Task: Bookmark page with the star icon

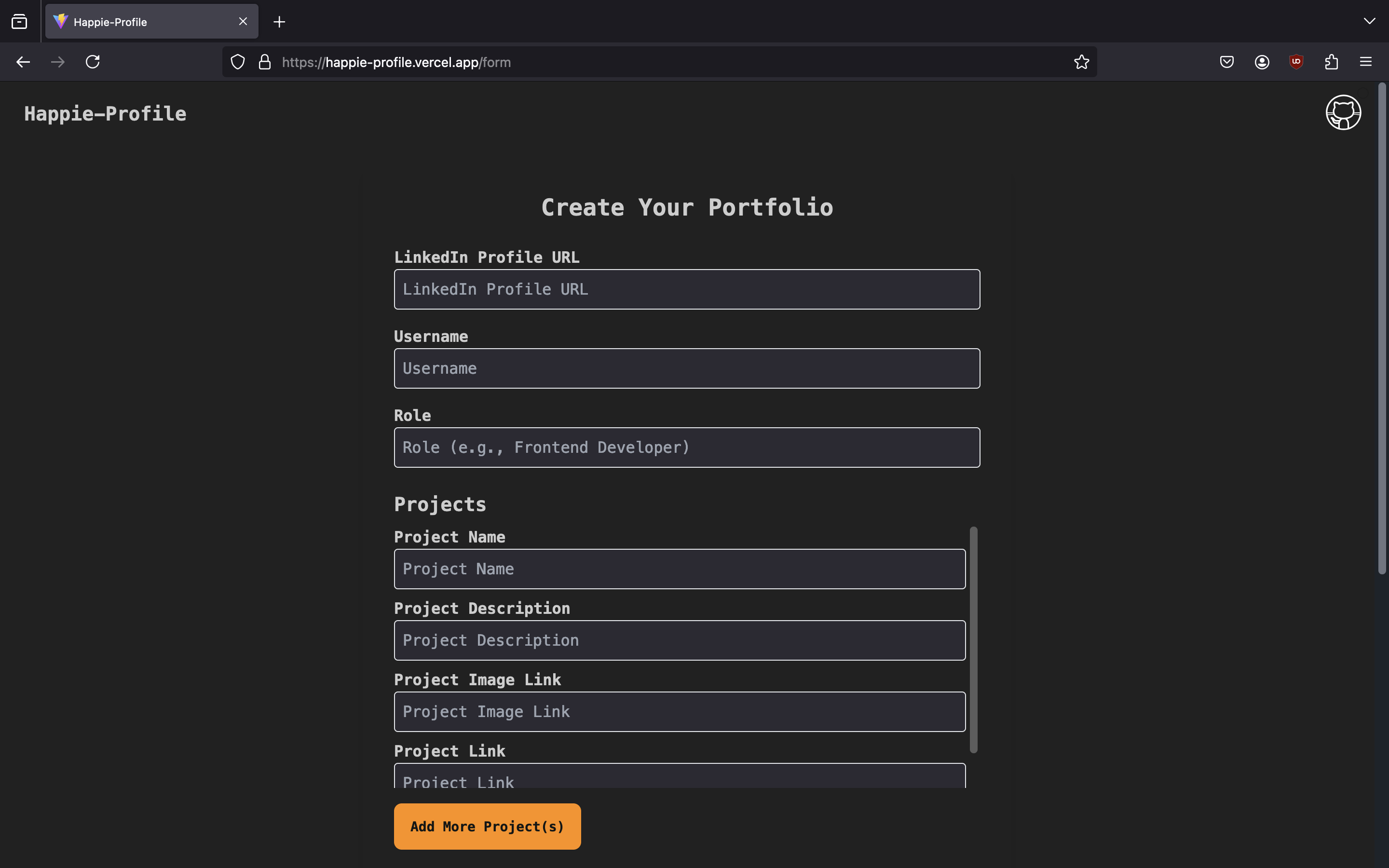Action: (1081, 62)
